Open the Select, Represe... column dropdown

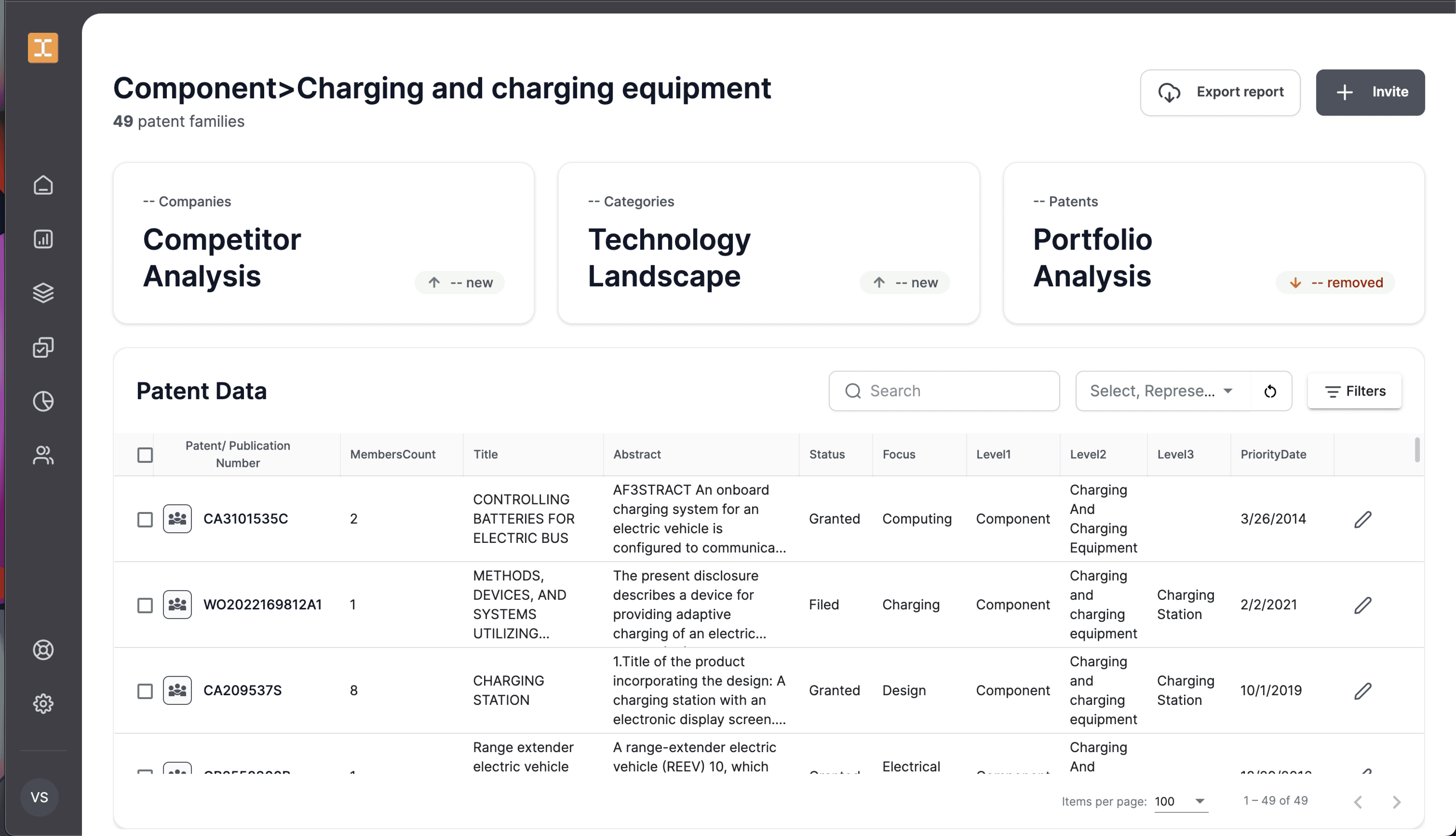1162,391
